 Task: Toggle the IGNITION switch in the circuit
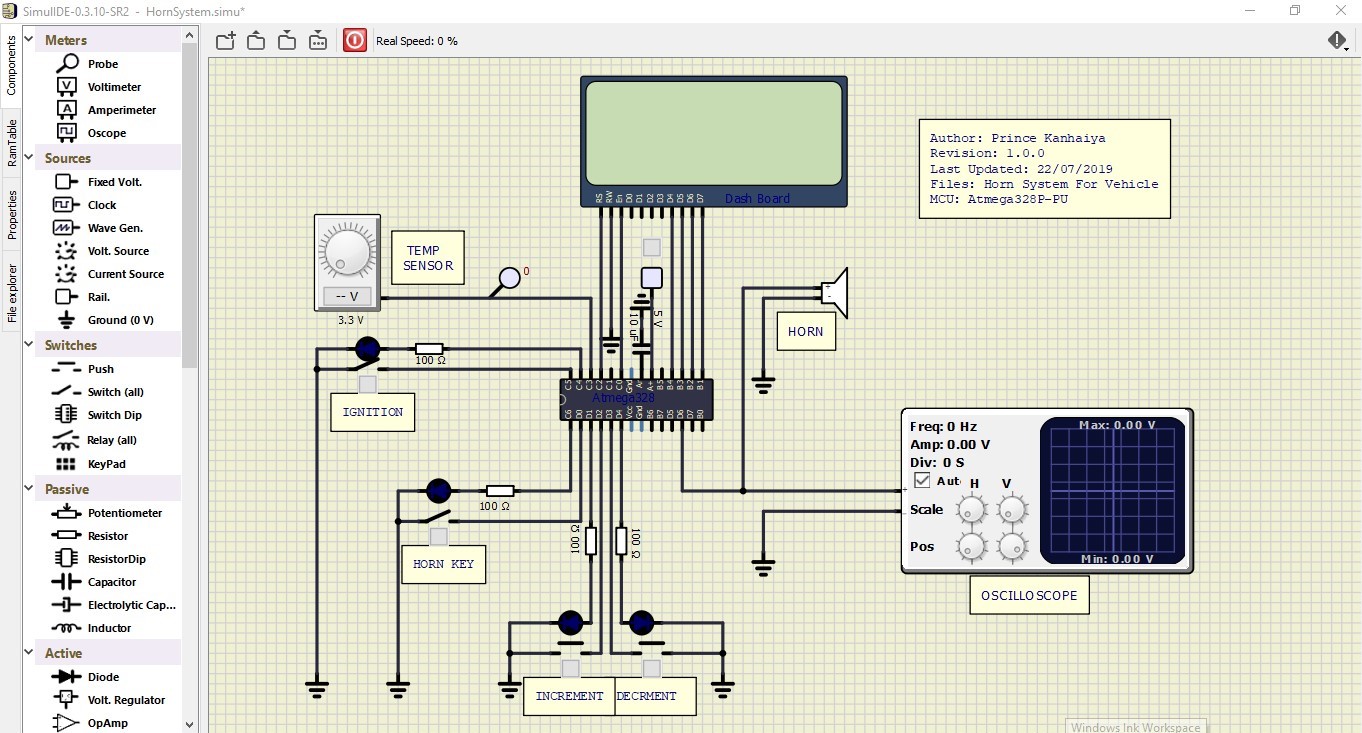pyautogui.click(x=366, y=349)
